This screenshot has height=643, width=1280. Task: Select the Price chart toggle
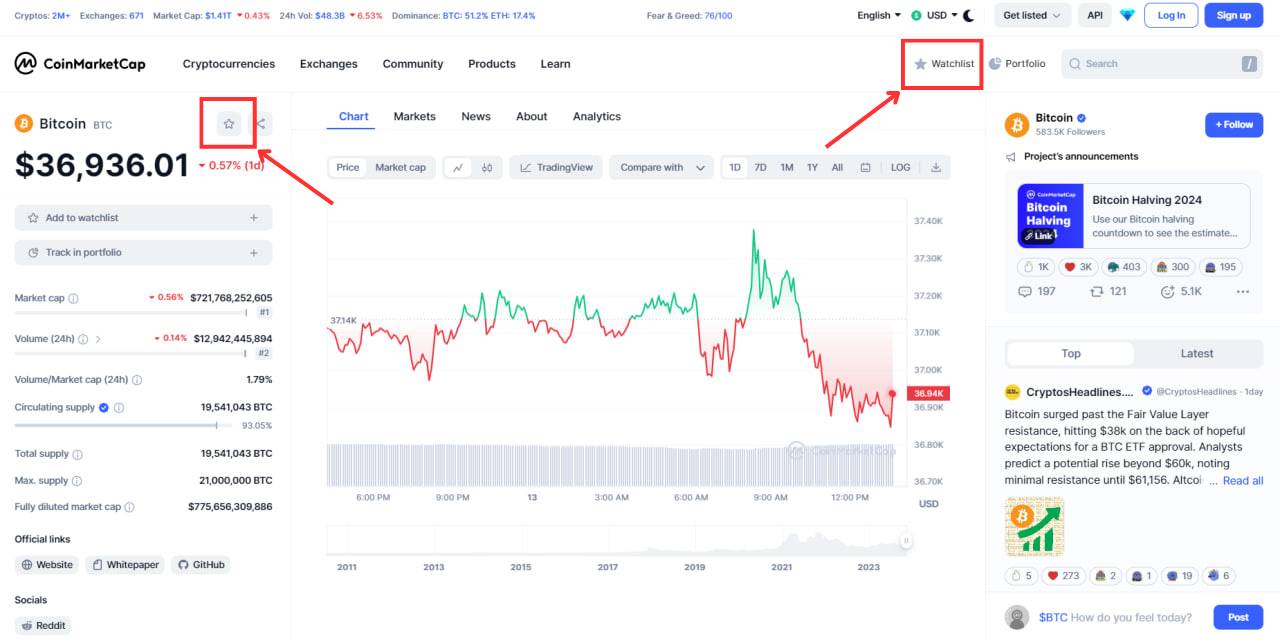point(348,168)
